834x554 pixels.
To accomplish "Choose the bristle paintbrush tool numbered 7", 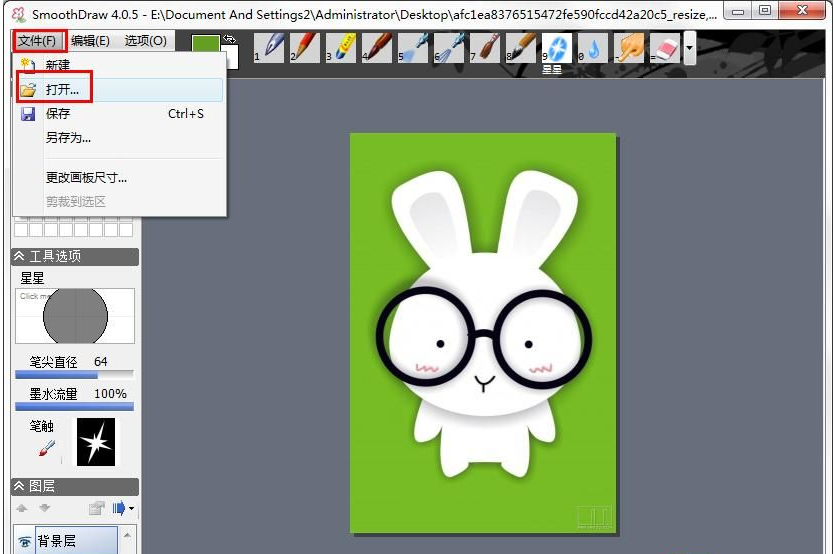I will [x=486, y=47].
